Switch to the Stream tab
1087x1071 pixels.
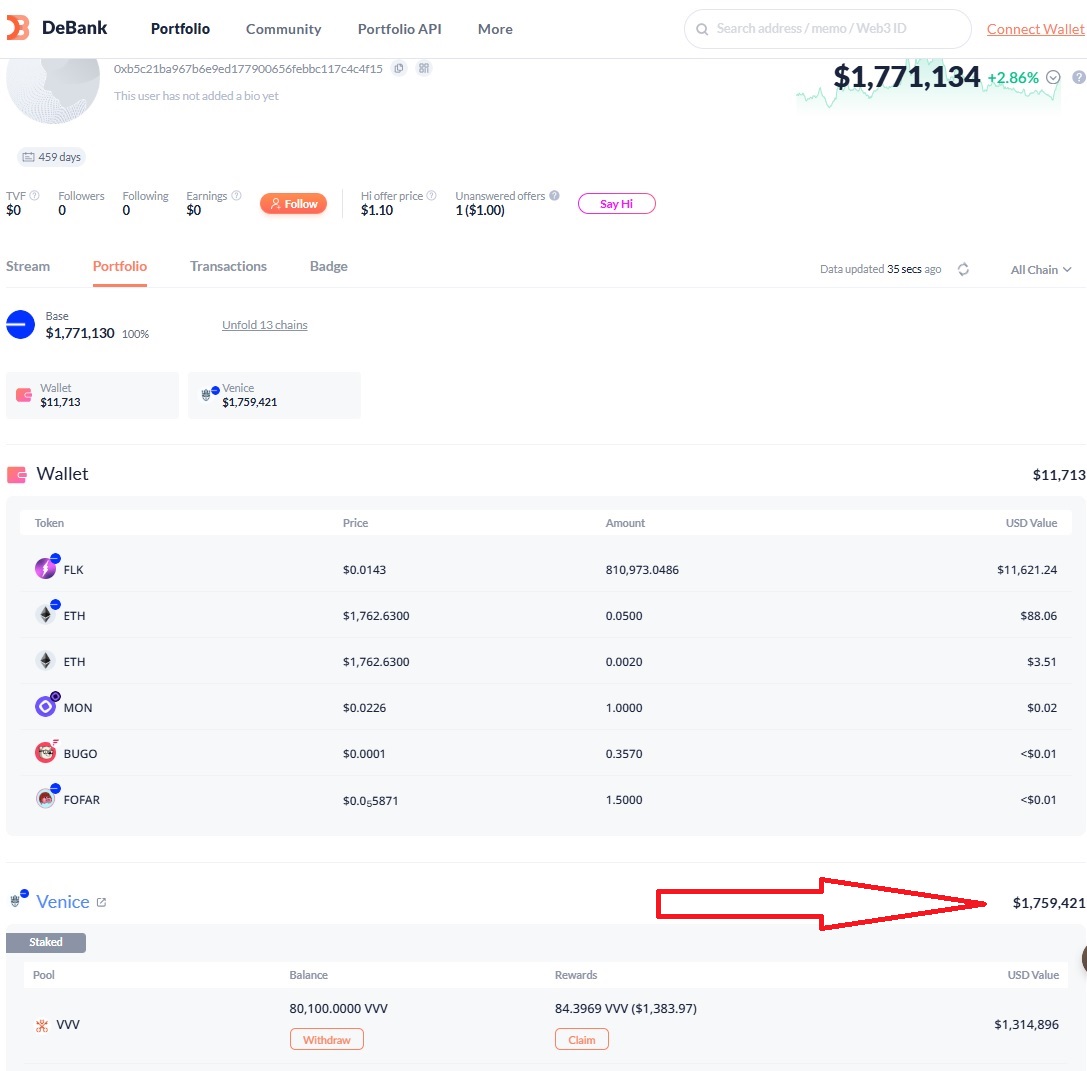click(x=28, y=266)
